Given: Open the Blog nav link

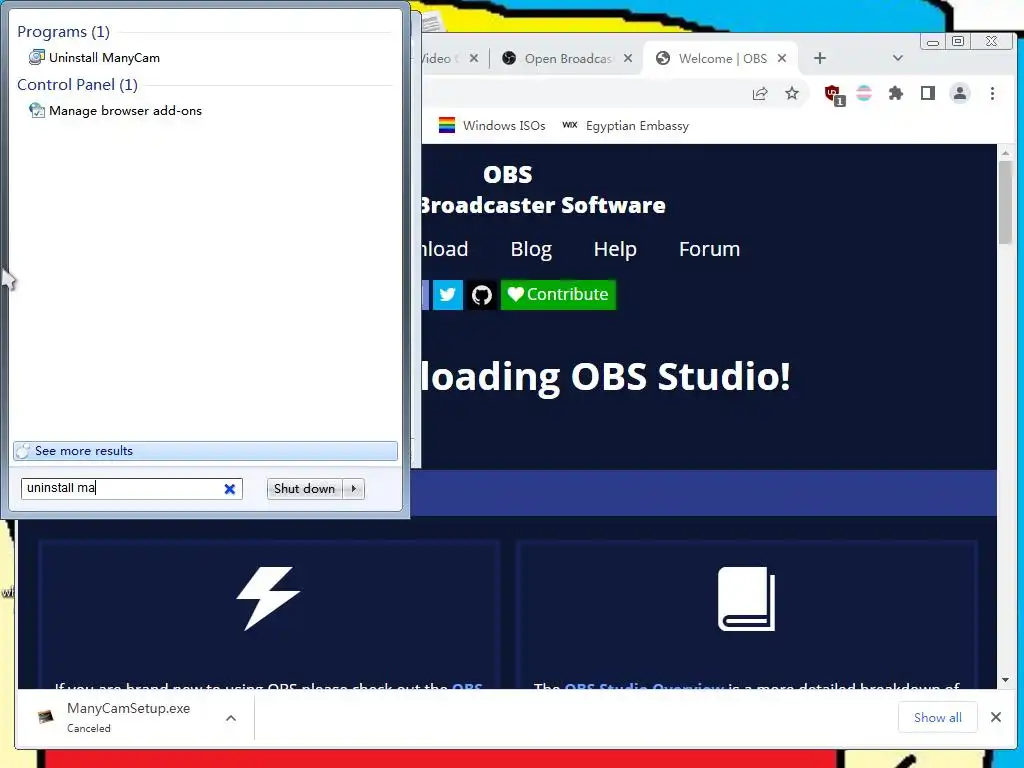Looking at the screenshot, I should (531, 249).
